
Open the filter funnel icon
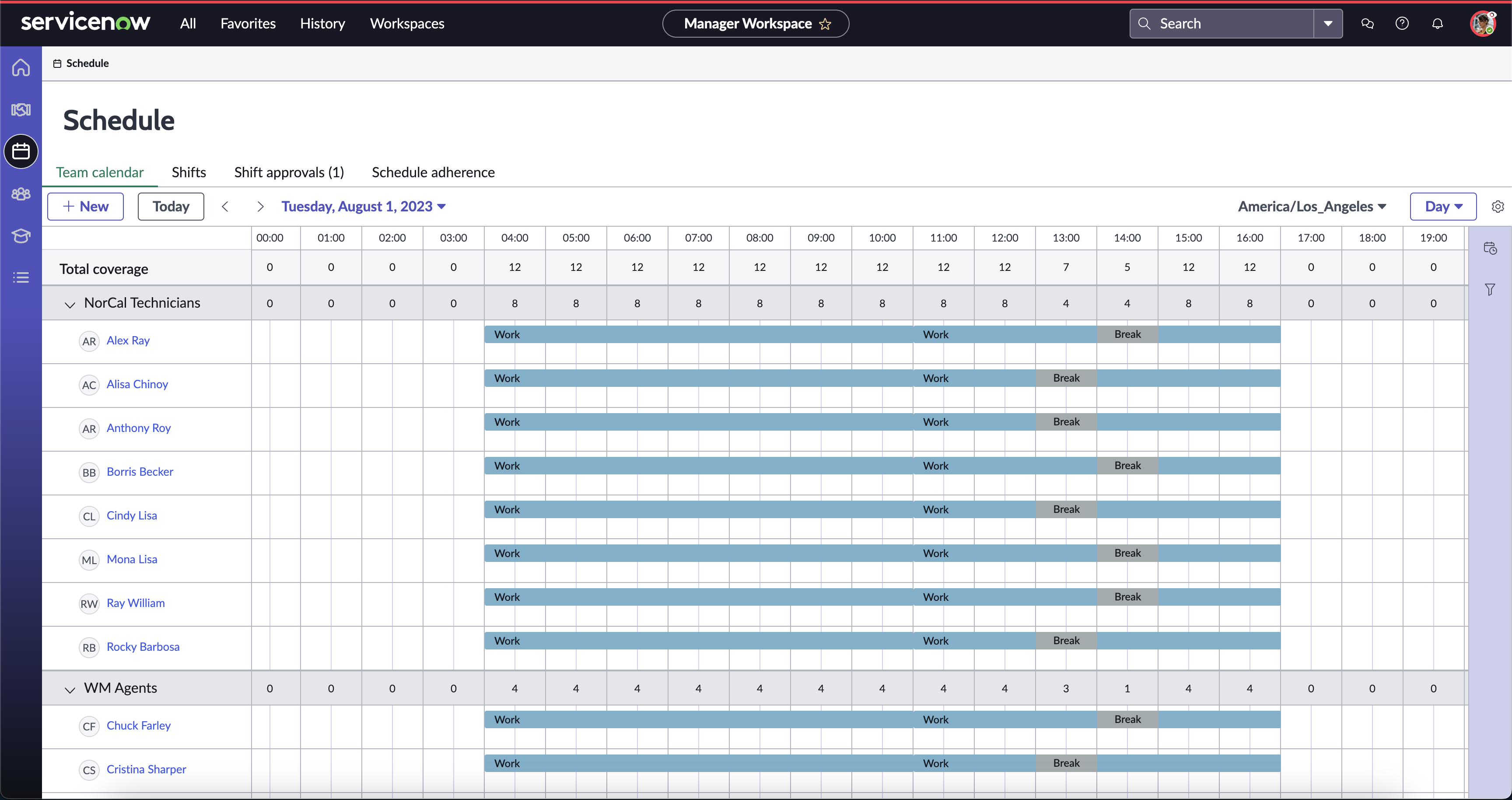coord(1490,289)
